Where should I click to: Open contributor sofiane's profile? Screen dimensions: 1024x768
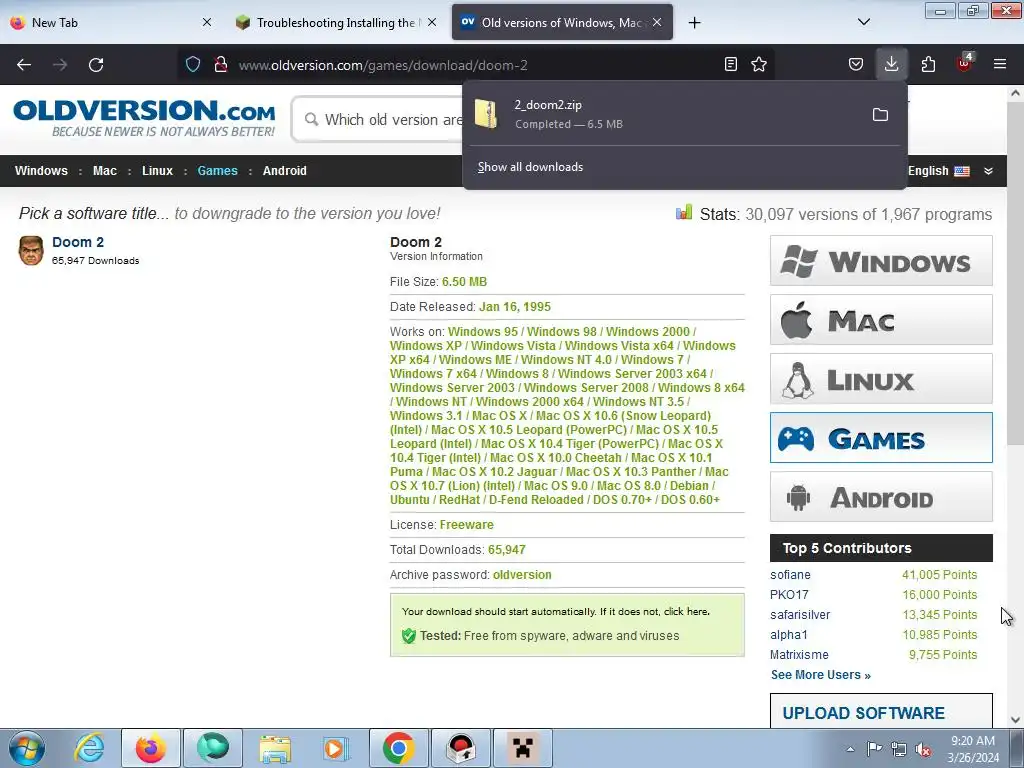790,575
